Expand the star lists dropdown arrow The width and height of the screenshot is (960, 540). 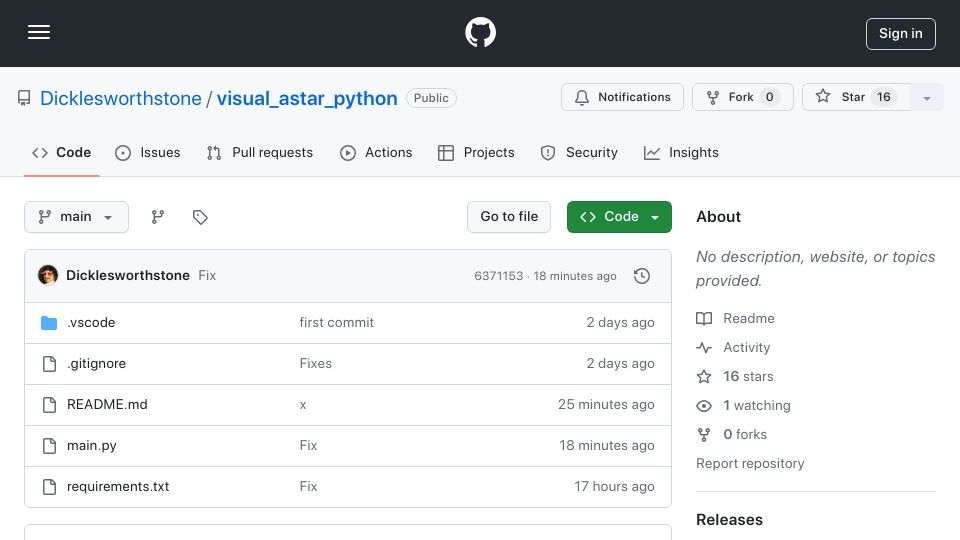(926, 97)
